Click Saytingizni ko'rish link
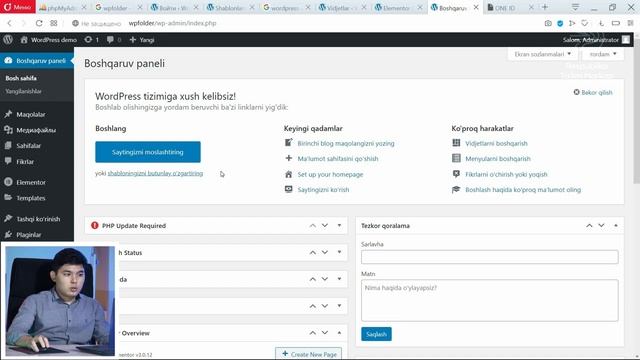The width and height of the screenshot is (640, 360). click(x=323, y=190)
